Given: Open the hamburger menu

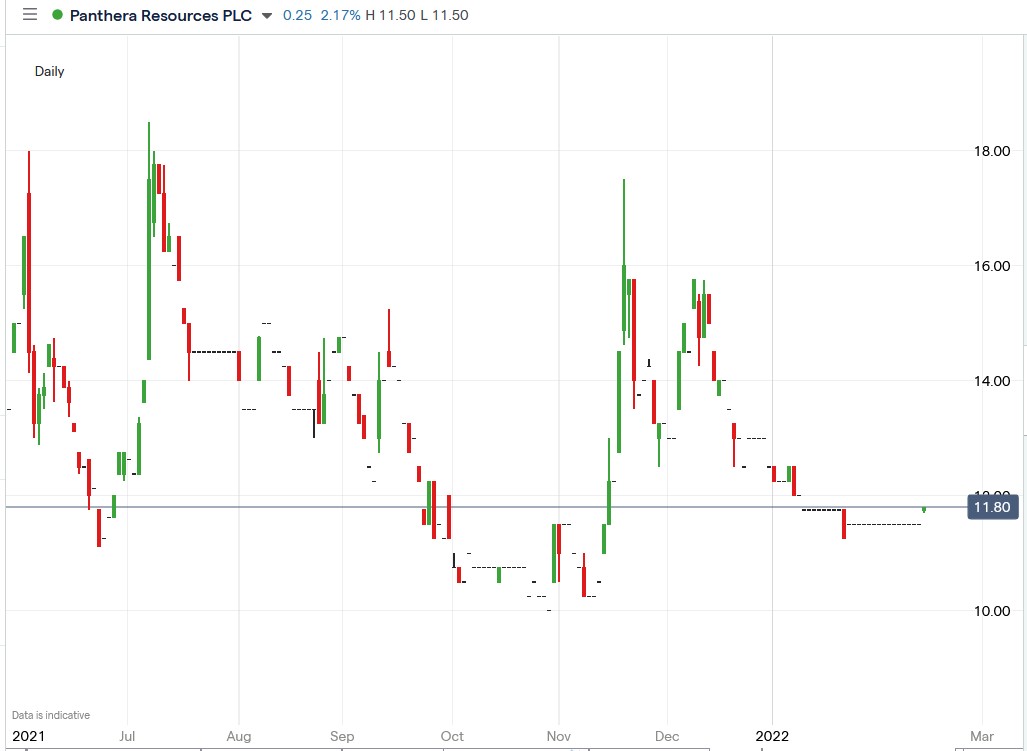Looking at the screenshot, I should (29, 15).
